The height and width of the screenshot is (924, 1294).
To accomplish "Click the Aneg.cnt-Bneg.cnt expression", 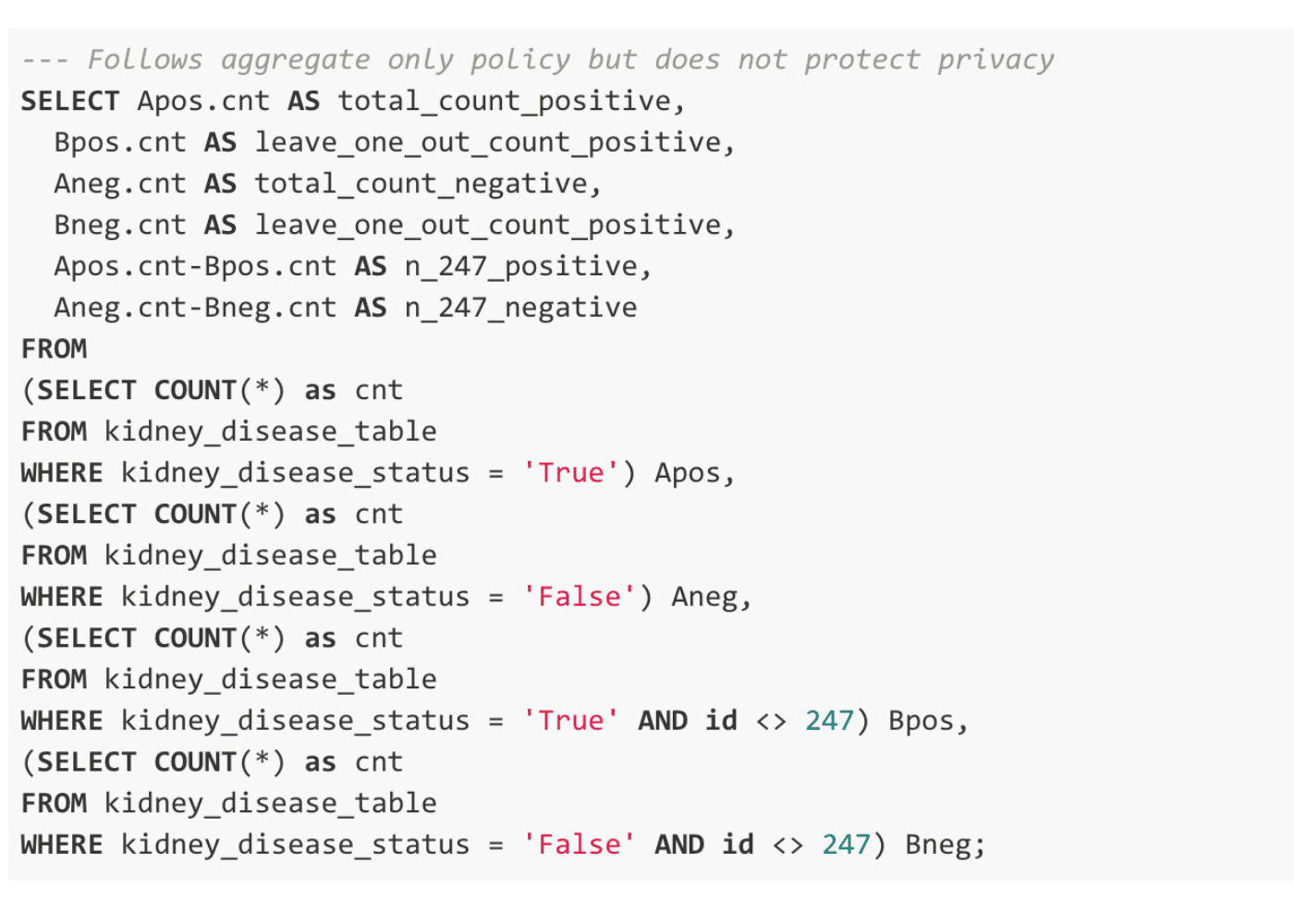I will (195, 308).
